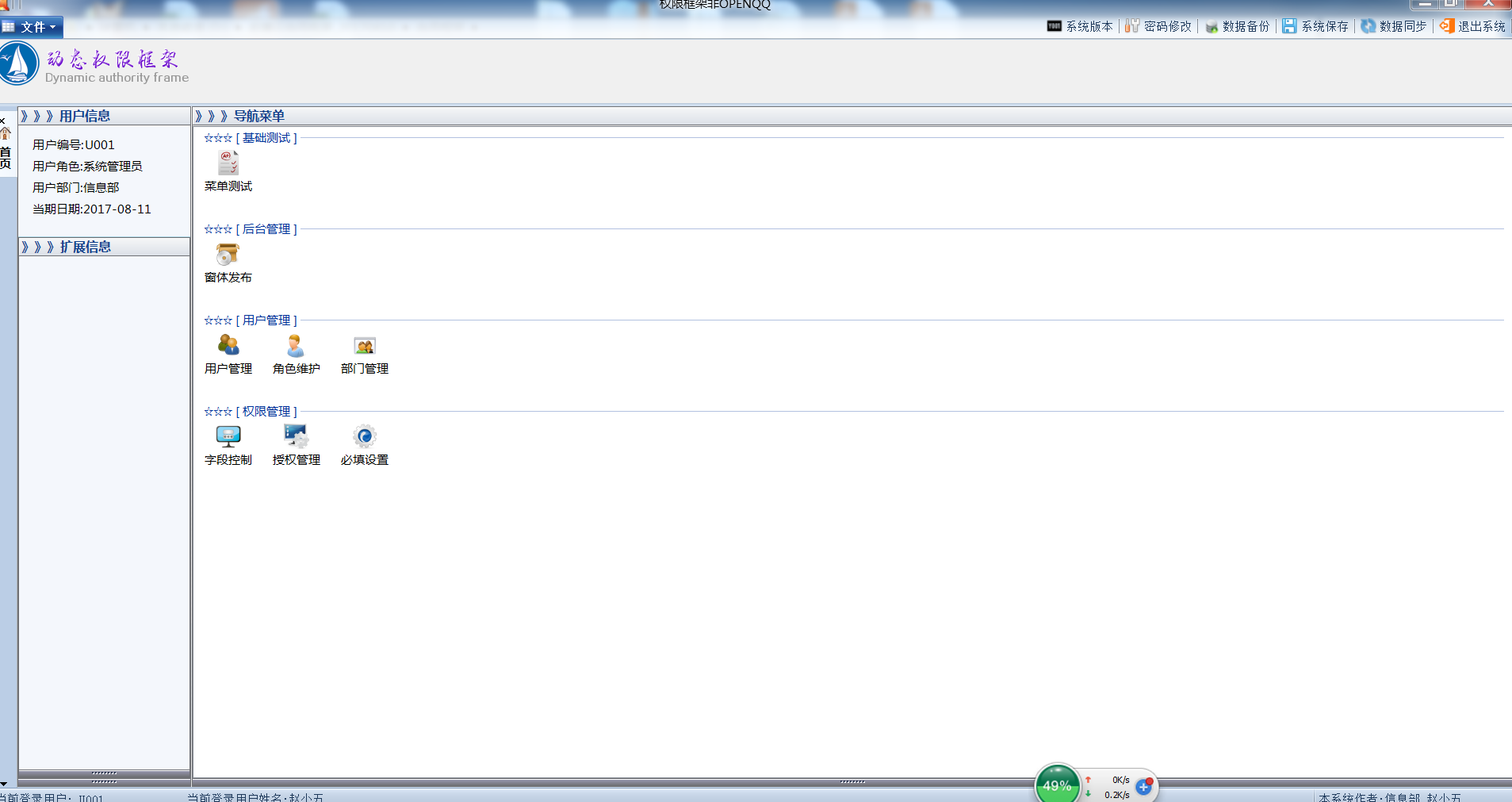Open the 部门管理 icon
This screenshot has width=1512, height=802.
point(365,346)
